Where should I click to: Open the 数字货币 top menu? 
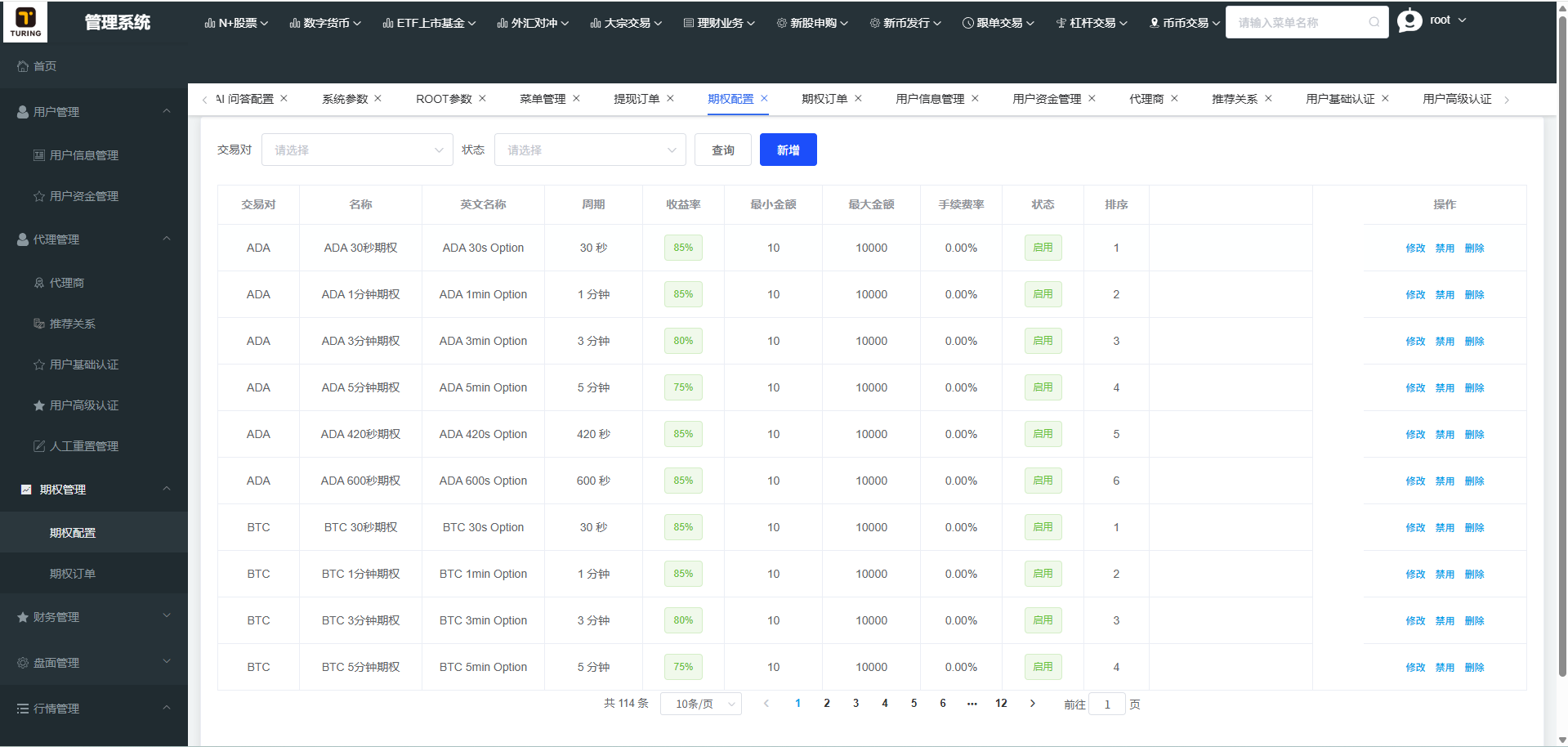coord(325,23)
